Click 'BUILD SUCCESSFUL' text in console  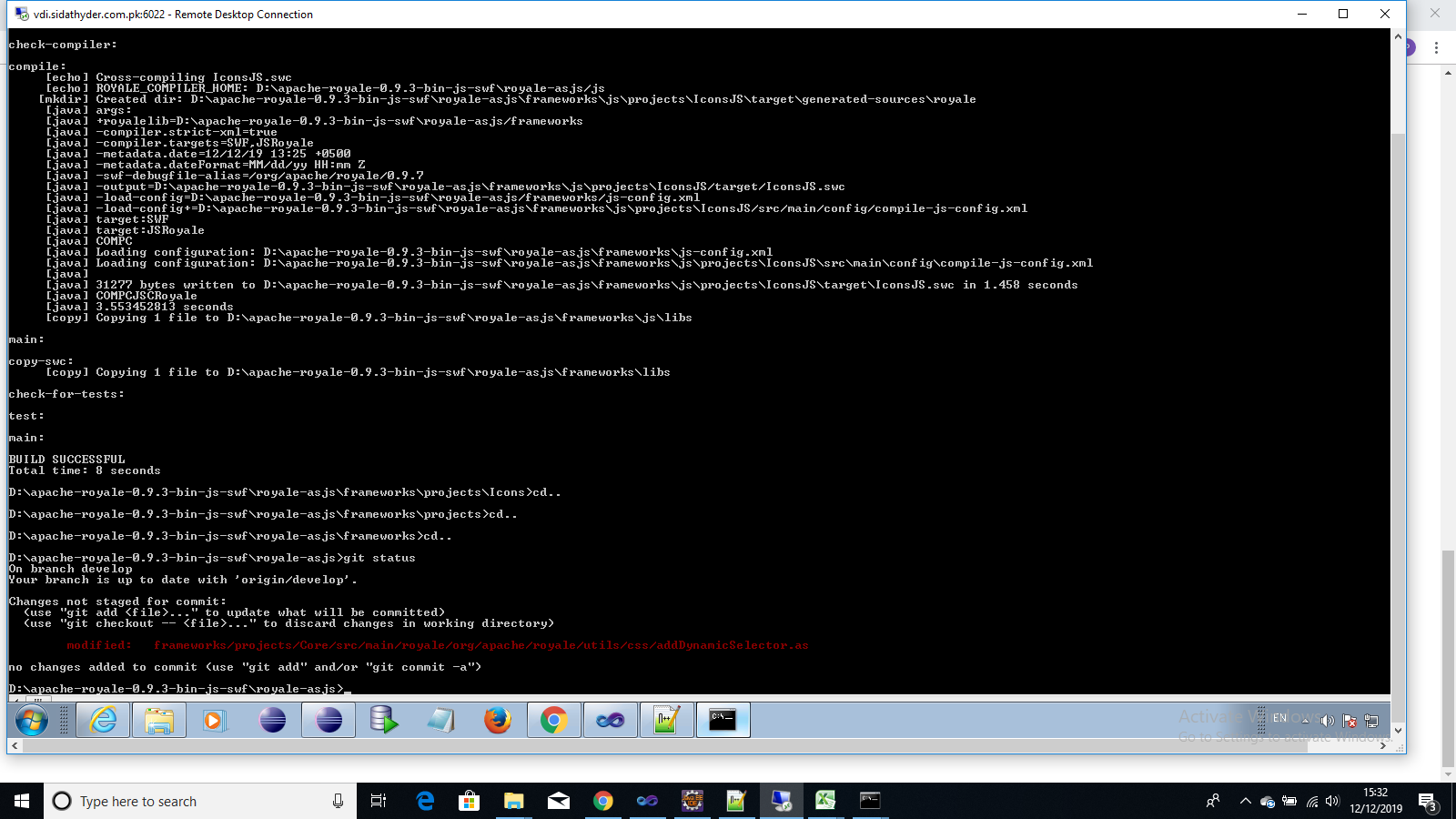point(67,460)
